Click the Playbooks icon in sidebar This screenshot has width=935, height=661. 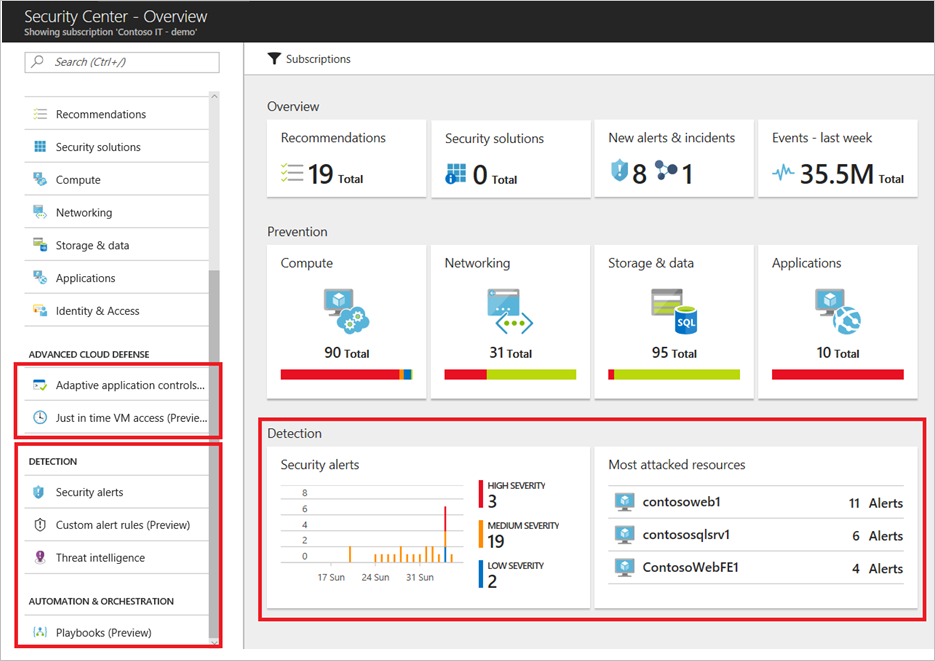click(x=40, y=632)
